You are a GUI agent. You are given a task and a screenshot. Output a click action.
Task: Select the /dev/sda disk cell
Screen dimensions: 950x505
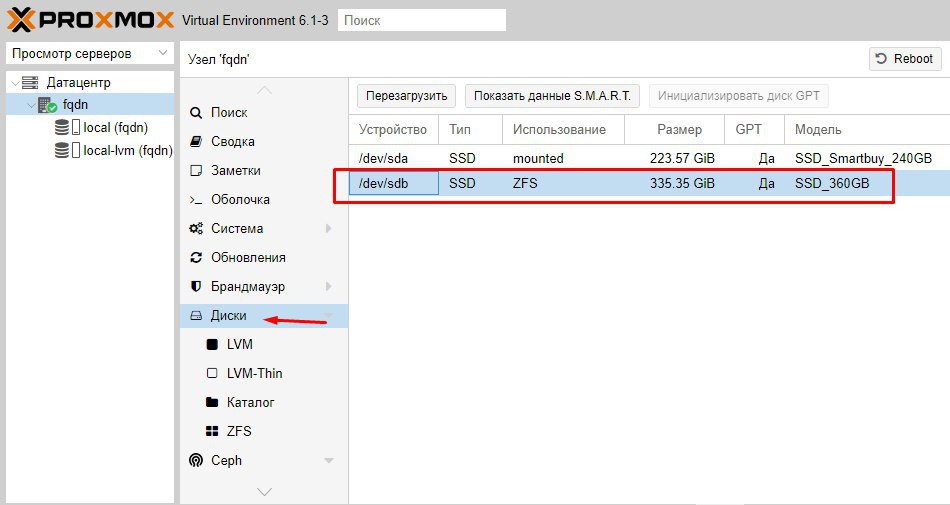pyautogui.click(x=393, y=159)
